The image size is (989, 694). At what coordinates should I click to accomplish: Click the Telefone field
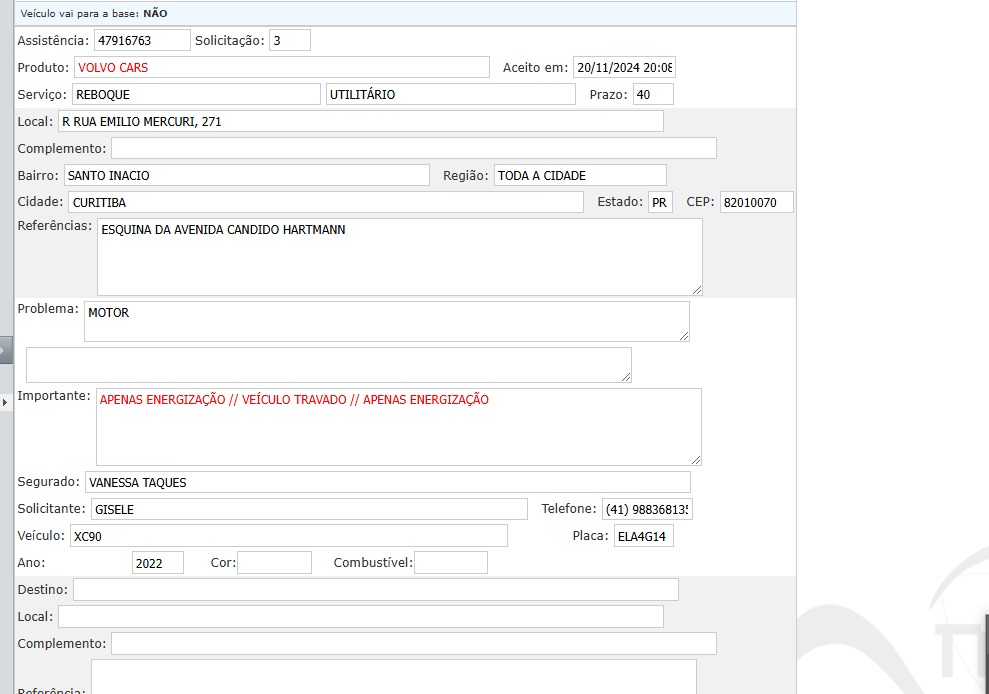tap(647, 509)
